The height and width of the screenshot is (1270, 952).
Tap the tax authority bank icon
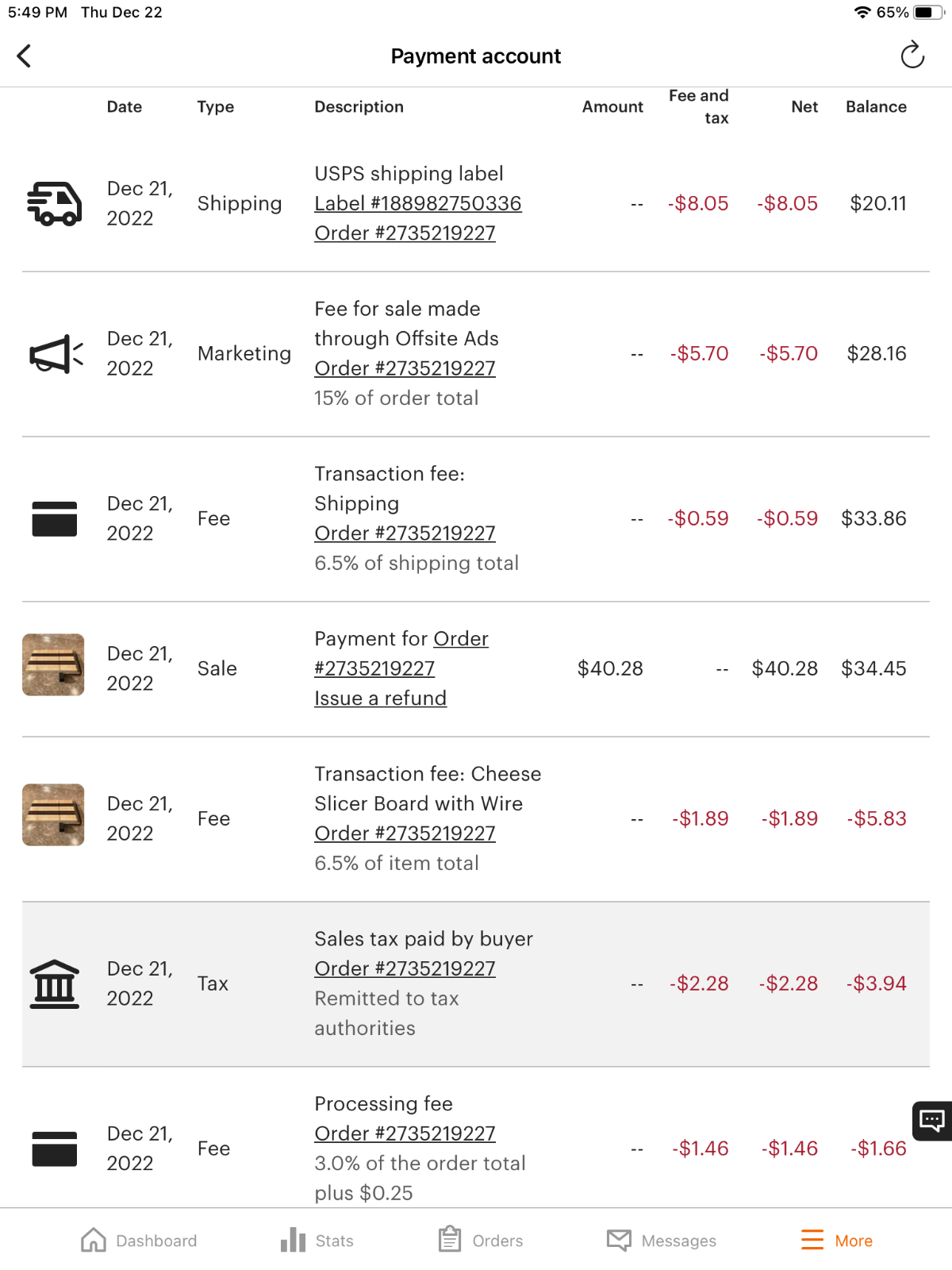(54, 984)
